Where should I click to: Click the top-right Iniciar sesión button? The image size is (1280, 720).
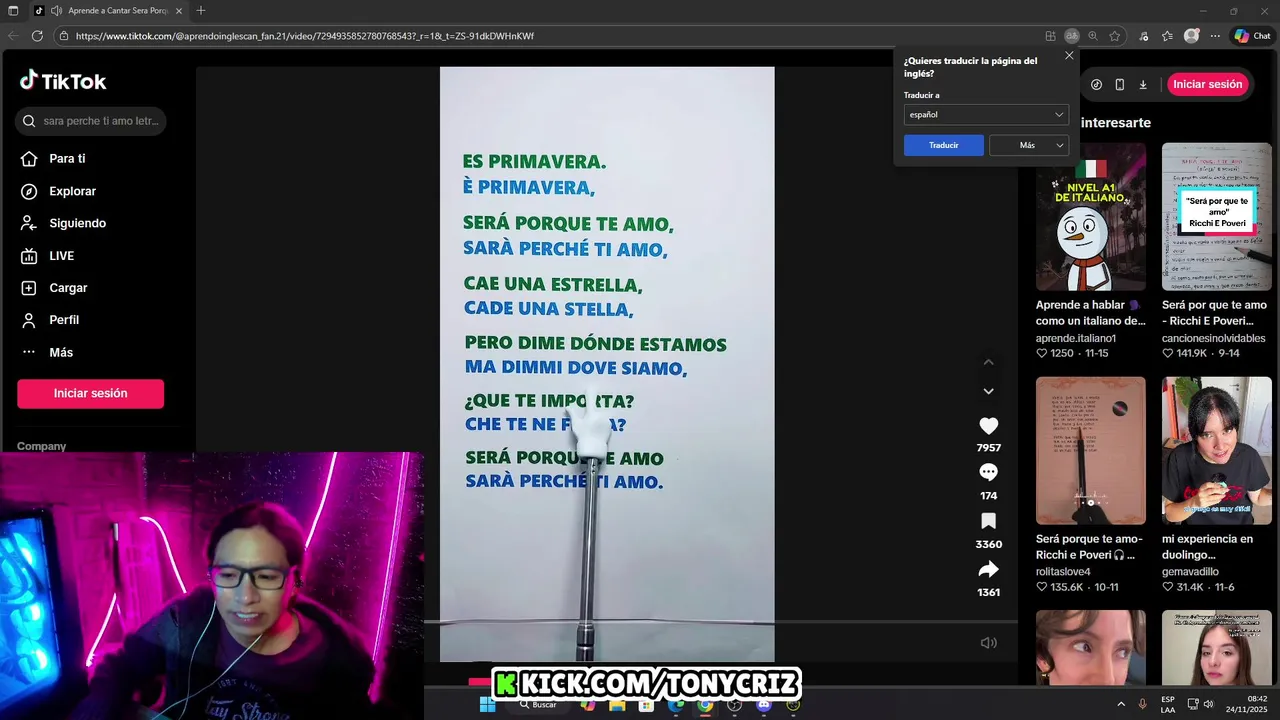coord(1207,84)
